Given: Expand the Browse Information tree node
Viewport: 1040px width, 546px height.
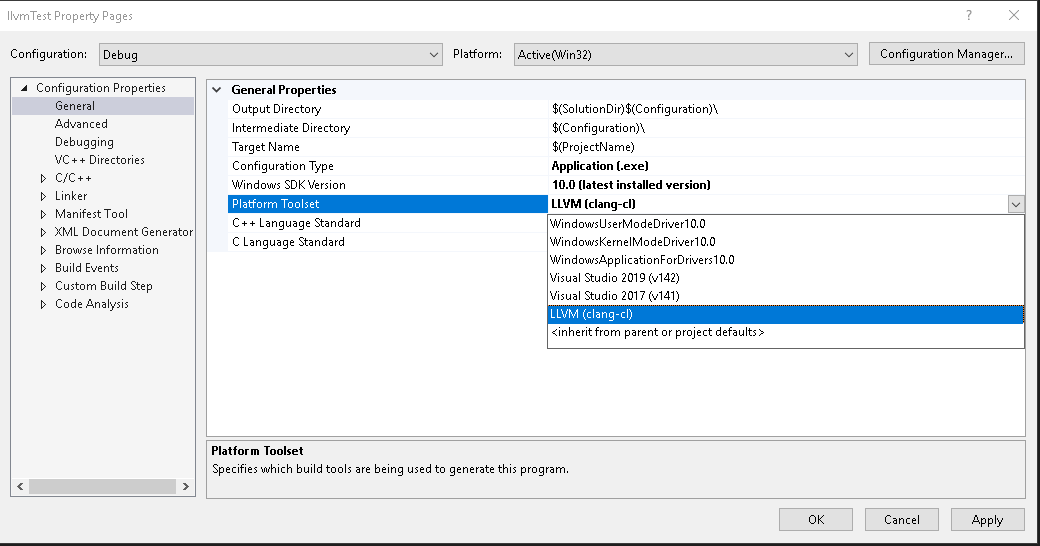Looking at the screenshot, I should click(43, 249).
